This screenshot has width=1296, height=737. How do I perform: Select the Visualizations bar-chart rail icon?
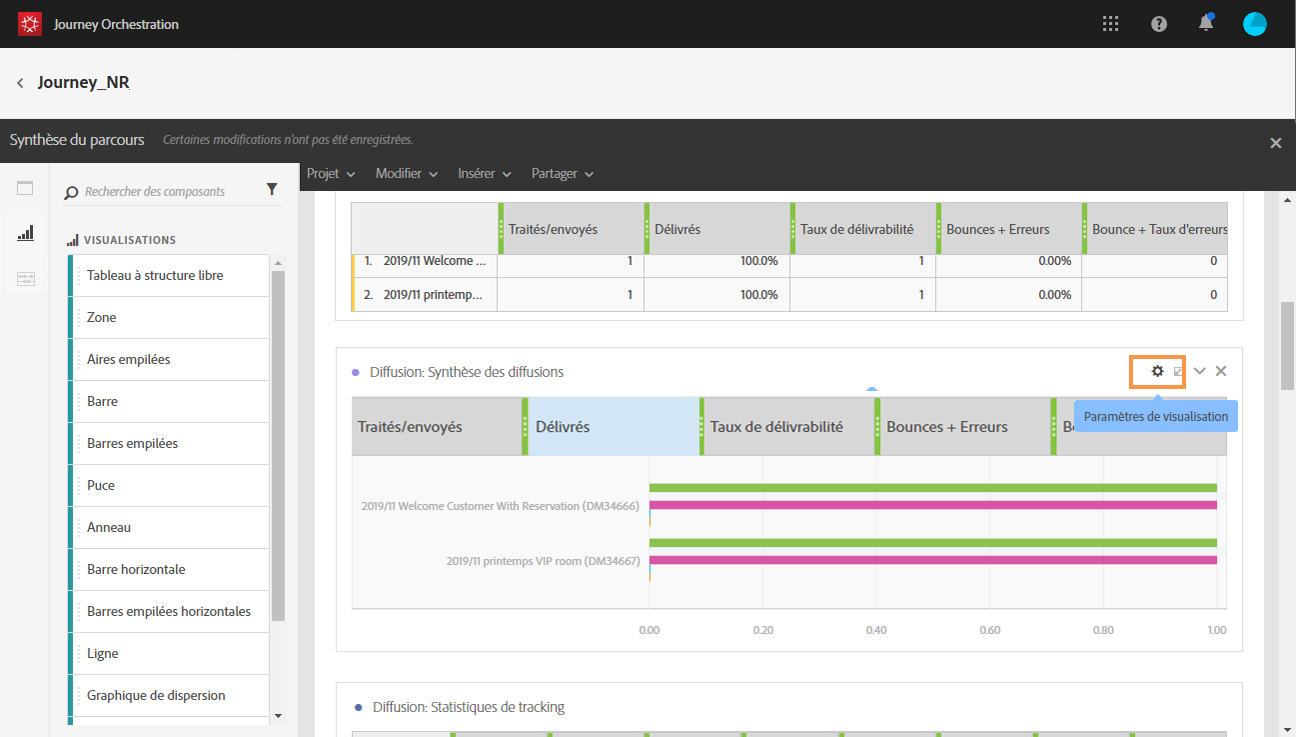click(25, 233)
